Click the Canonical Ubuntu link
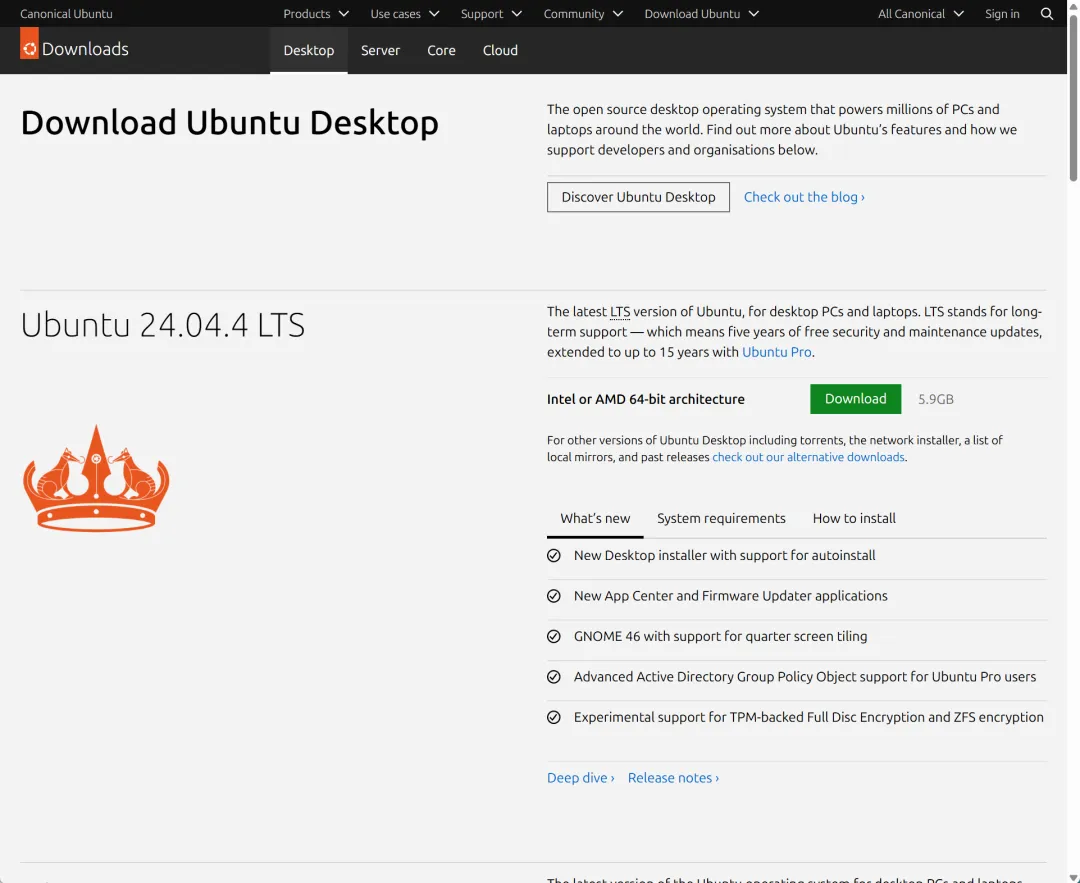 coord(66,14)
